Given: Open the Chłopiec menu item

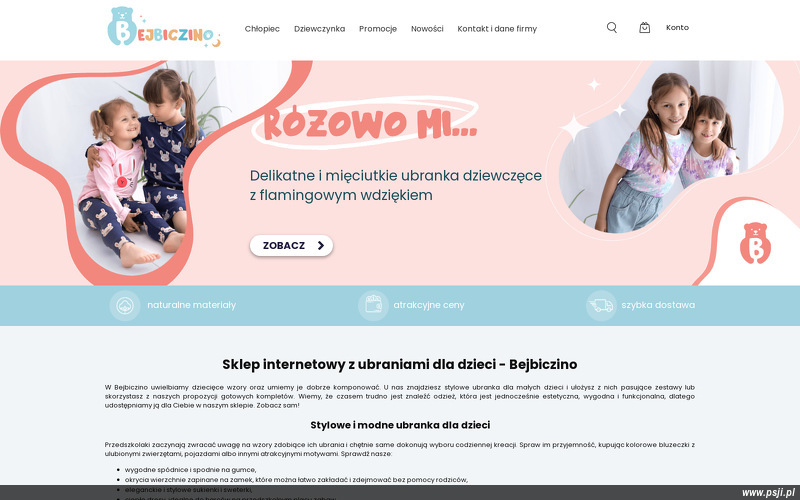Looking at the screenshot, I should [x=262, y=29].
